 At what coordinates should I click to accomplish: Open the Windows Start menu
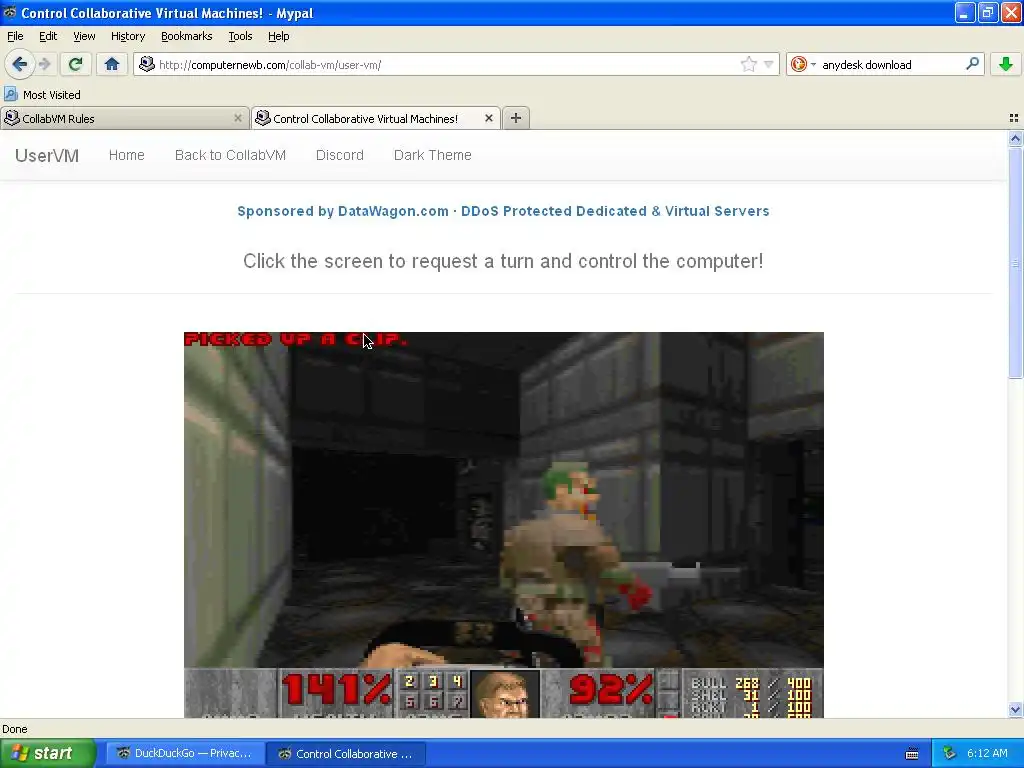coord(48,753)
